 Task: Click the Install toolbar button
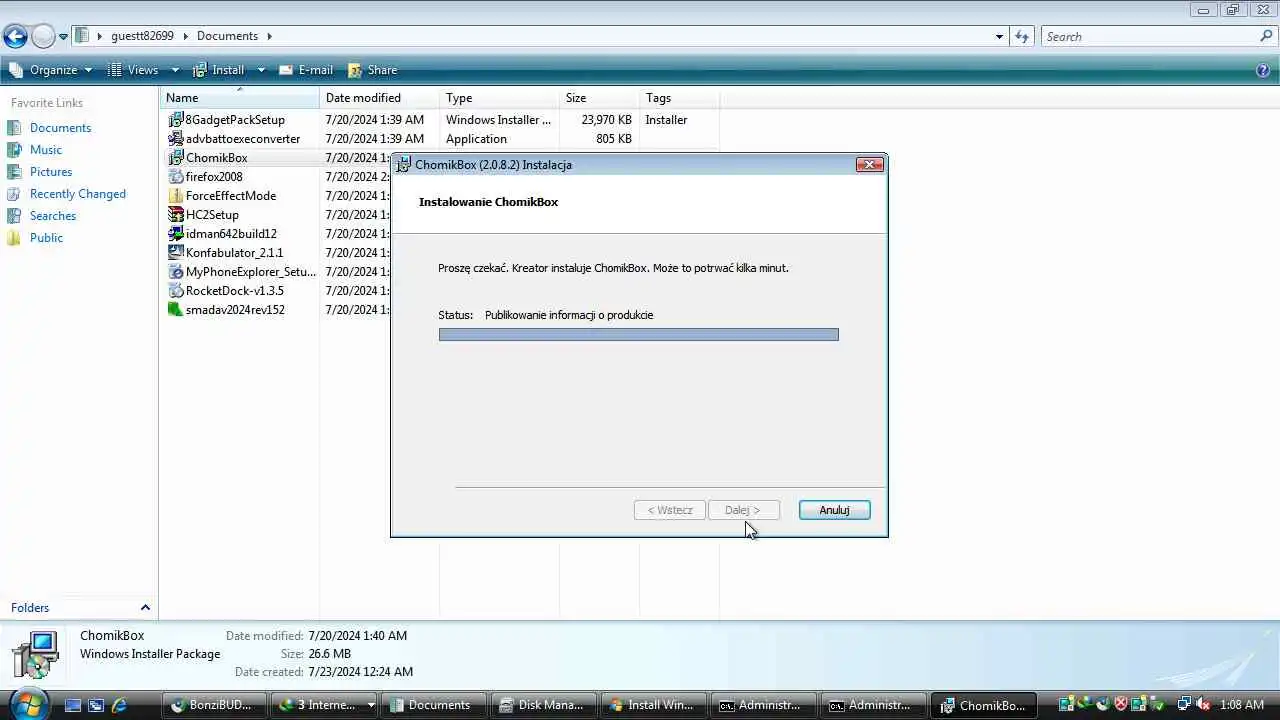tap(218, 70)
